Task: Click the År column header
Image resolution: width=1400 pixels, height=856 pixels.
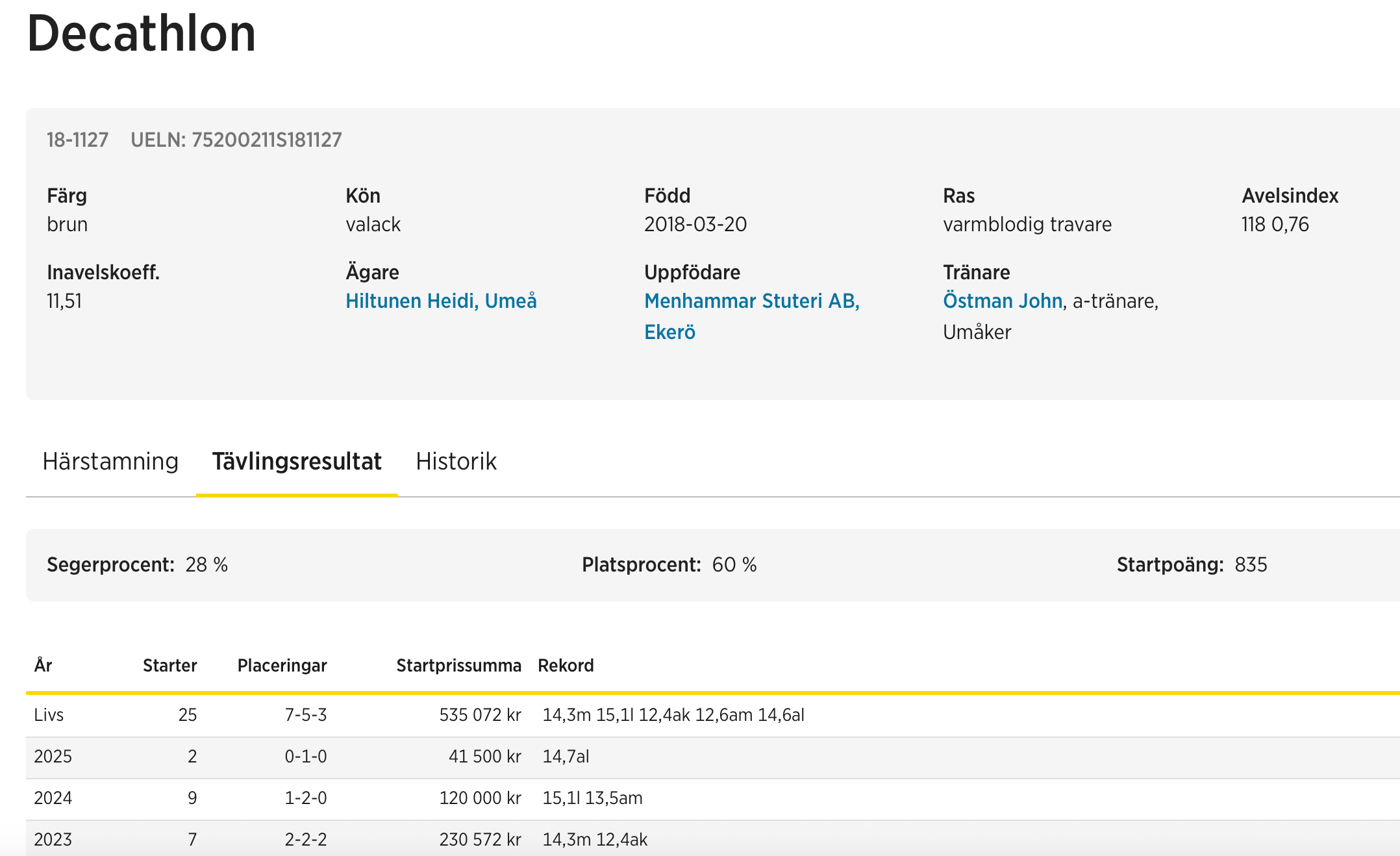Action: [x=43, y=665]
